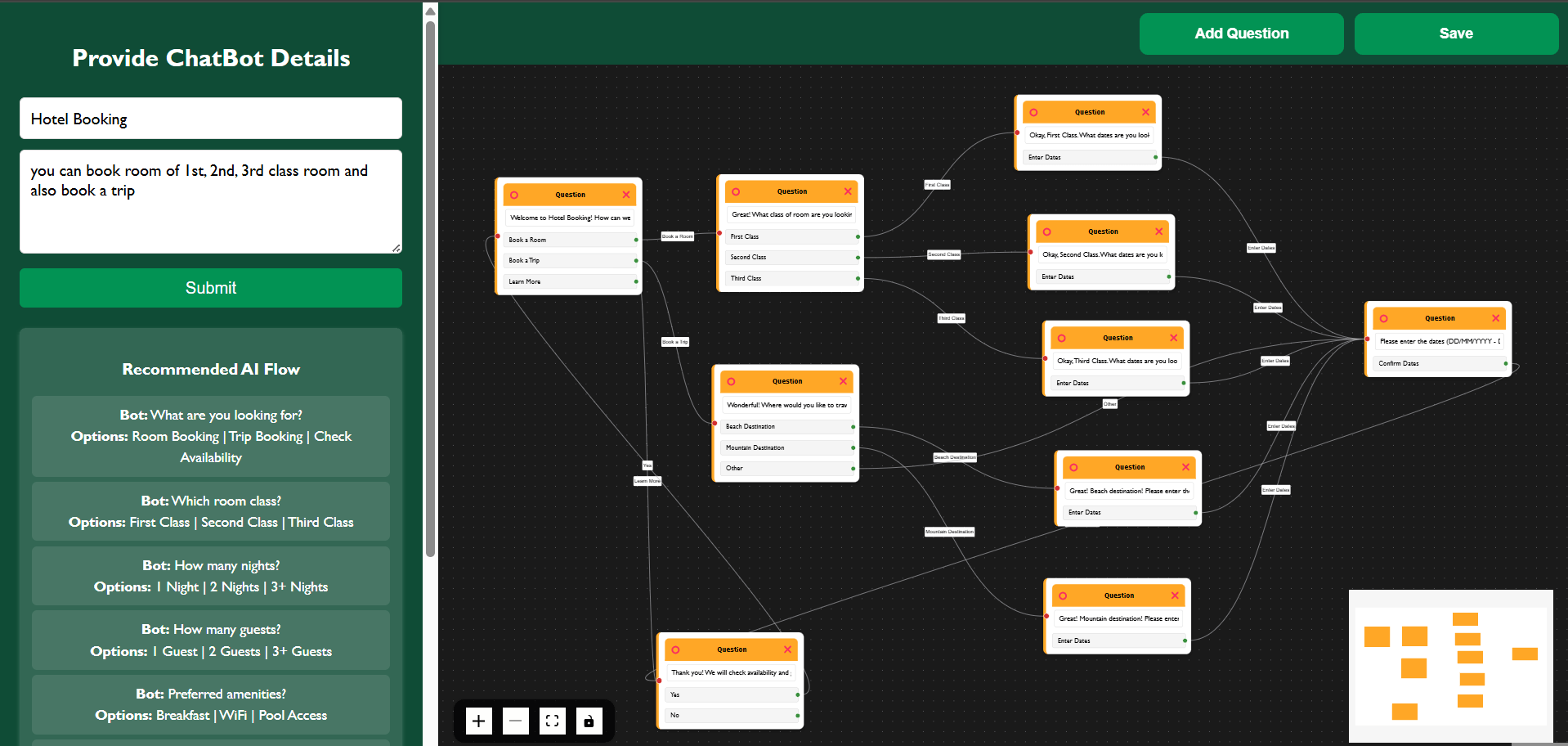
Task: Click the zoom in plus control
Action: pyautogui.click(x=479, y=721)
